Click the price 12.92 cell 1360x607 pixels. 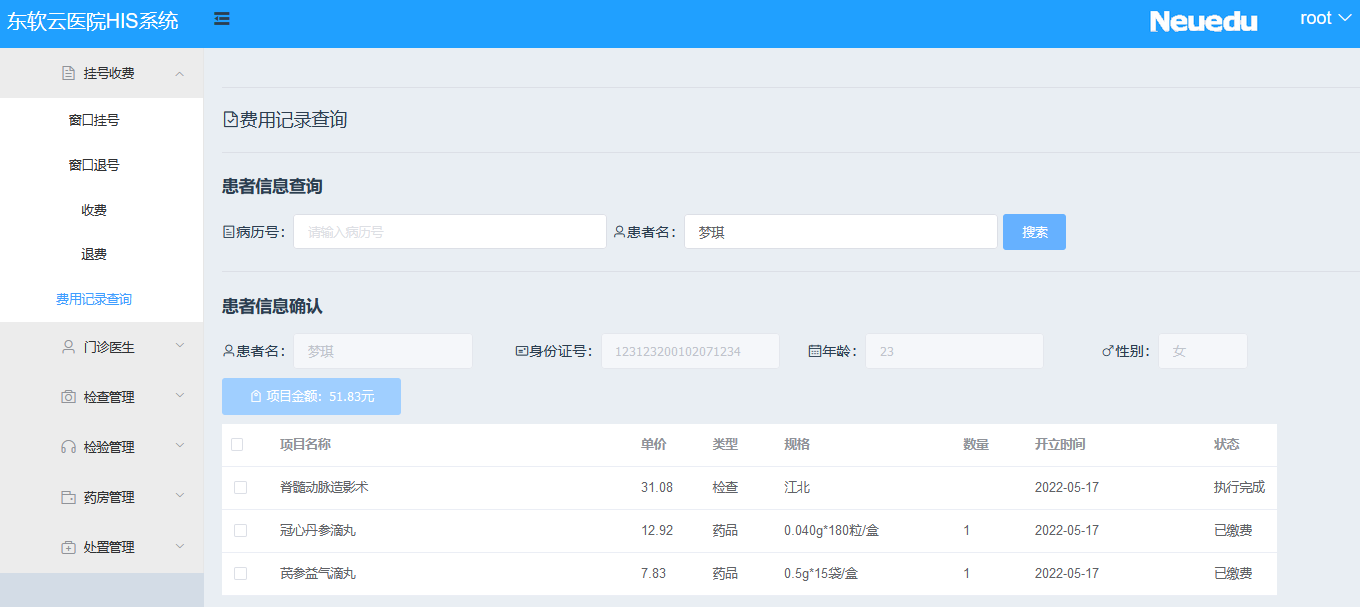point(657,531)
